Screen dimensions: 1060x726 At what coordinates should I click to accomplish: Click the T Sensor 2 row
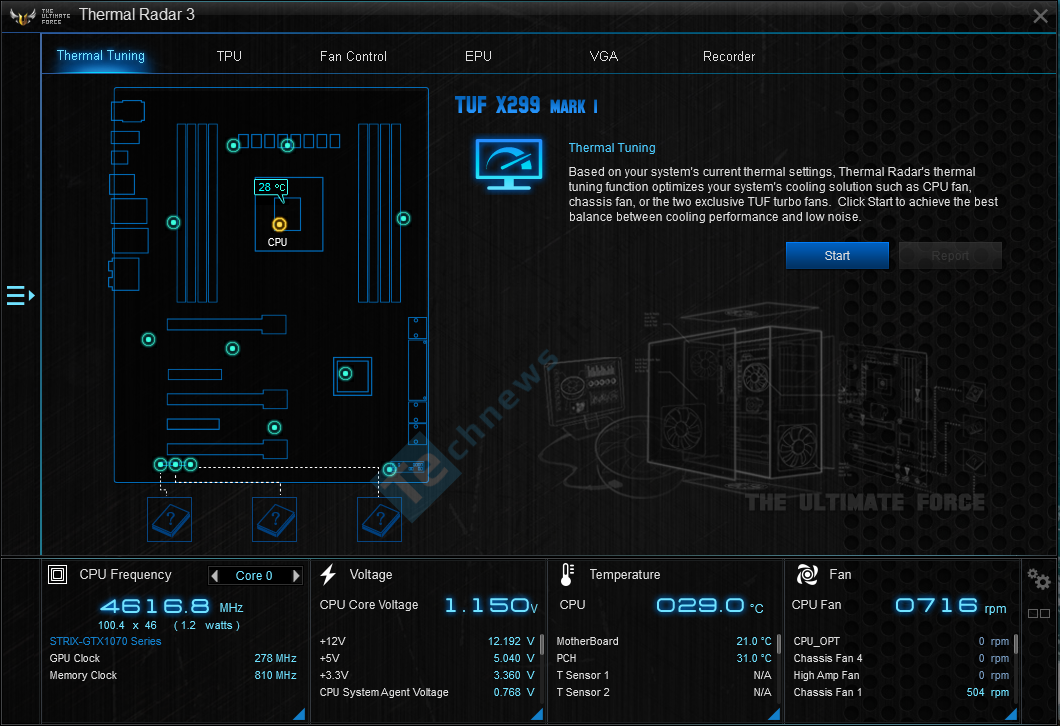click(664, 692)
